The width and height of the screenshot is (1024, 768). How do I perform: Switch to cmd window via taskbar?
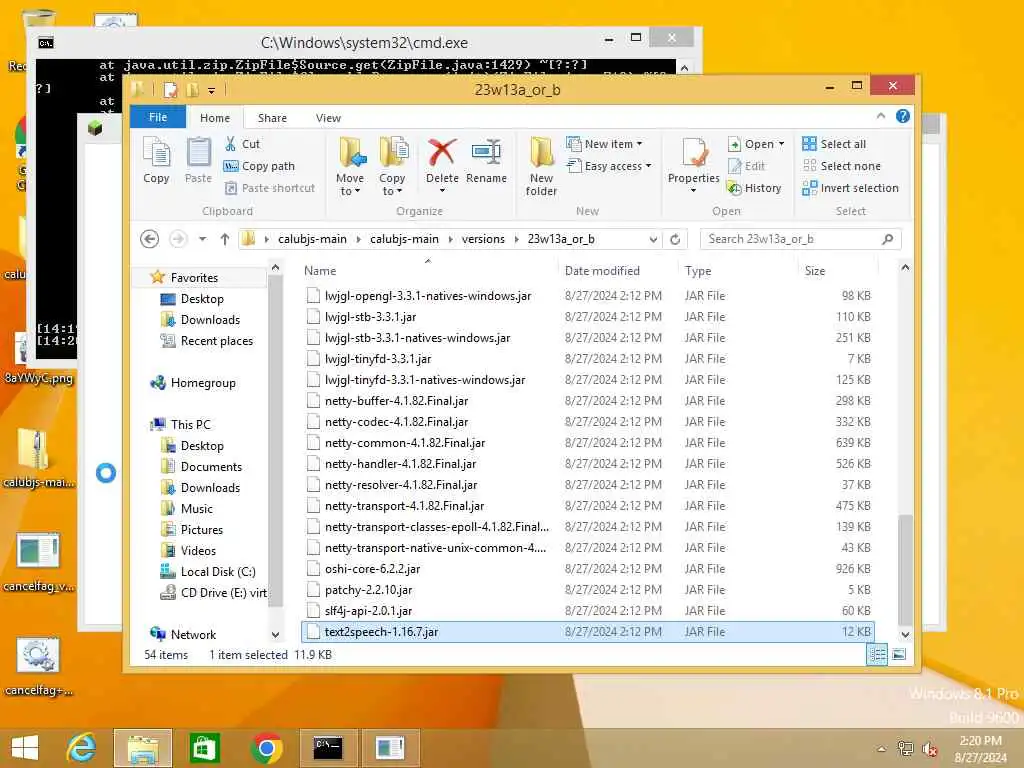tap(328, 748)
